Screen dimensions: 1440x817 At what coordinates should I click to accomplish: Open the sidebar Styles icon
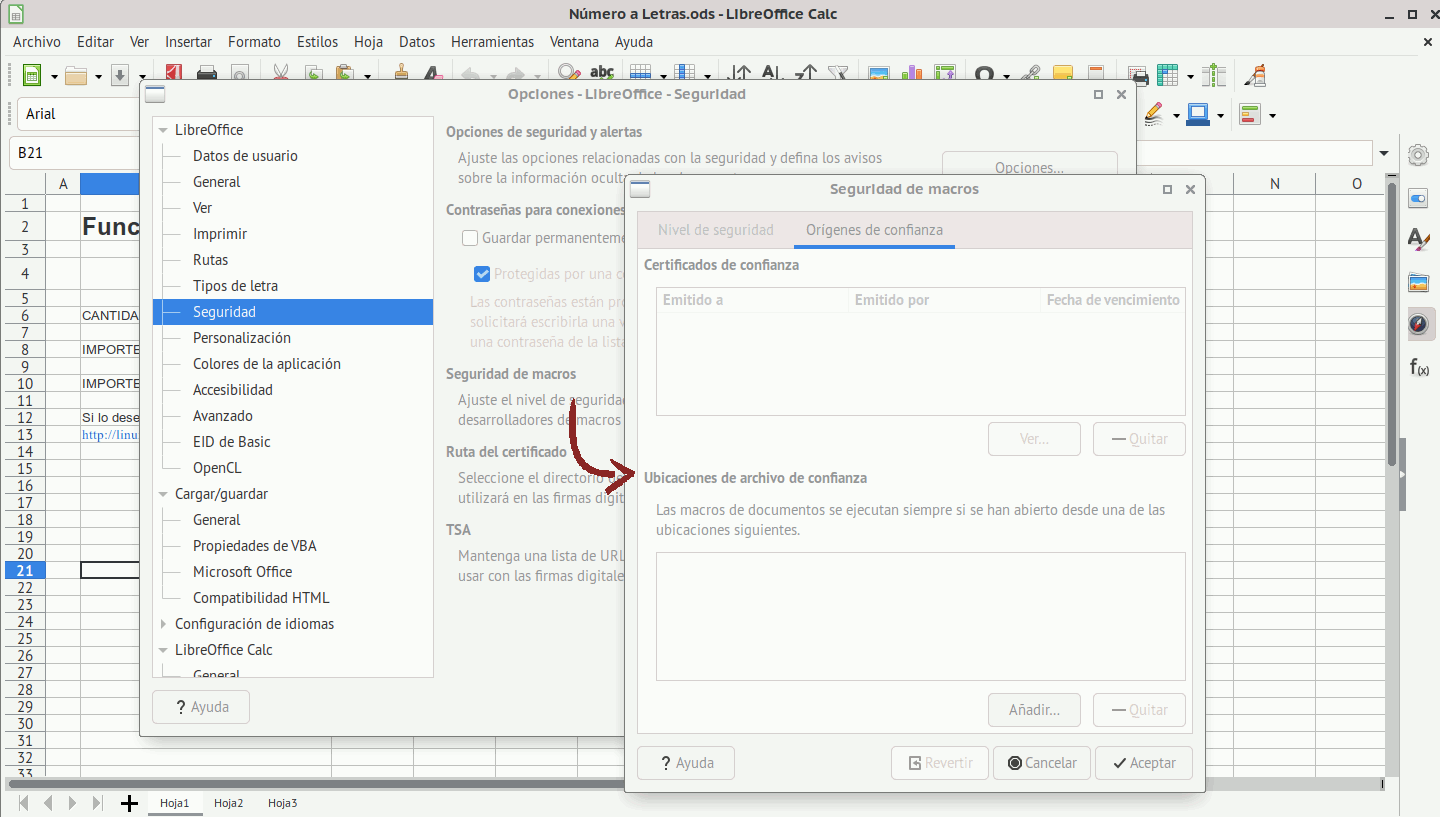pyautogui.click(x=1418, y=239)
